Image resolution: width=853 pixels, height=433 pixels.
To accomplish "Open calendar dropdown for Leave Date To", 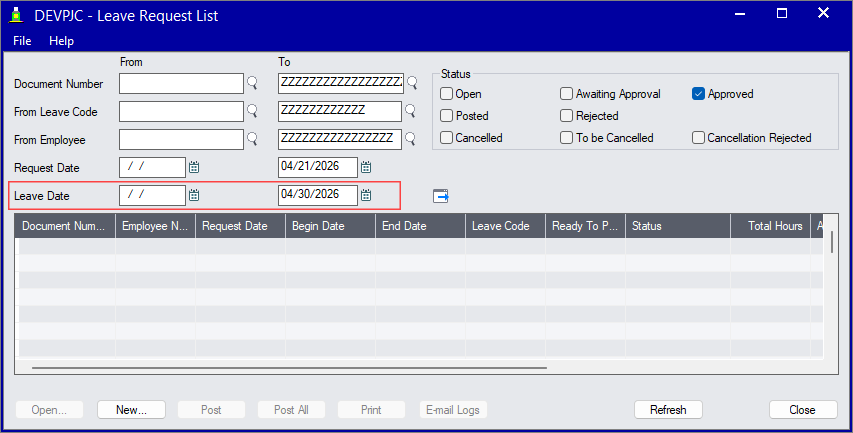I will (x=366, y=195).
